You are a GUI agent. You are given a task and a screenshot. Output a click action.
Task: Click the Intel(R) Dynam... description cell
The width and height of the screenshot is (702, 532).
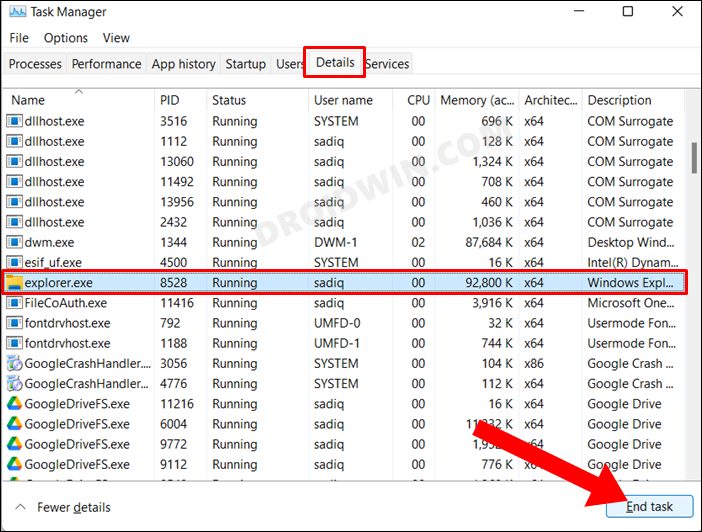633,262
